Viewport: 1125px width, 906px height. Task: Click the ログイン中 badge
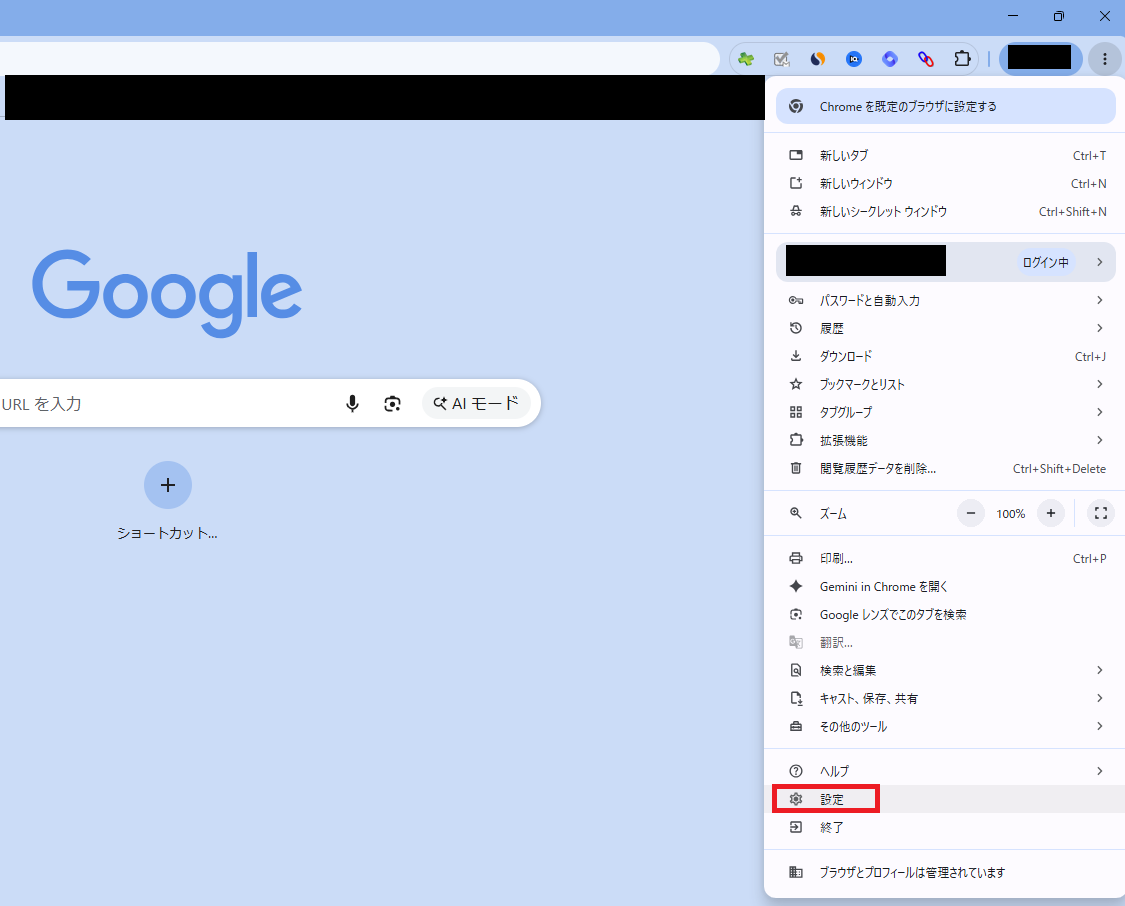pos(1045,263)
